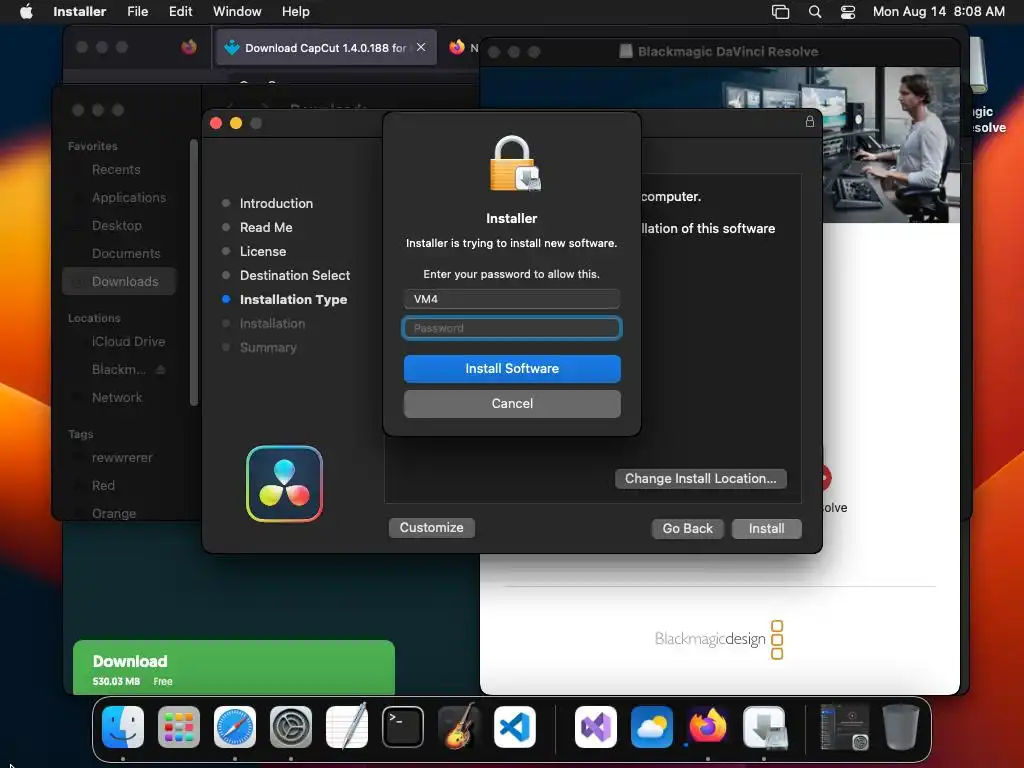Screen dimensions: 1024x768
Task: Click the Blackmagicdesign logo
Action: point(719,639)
